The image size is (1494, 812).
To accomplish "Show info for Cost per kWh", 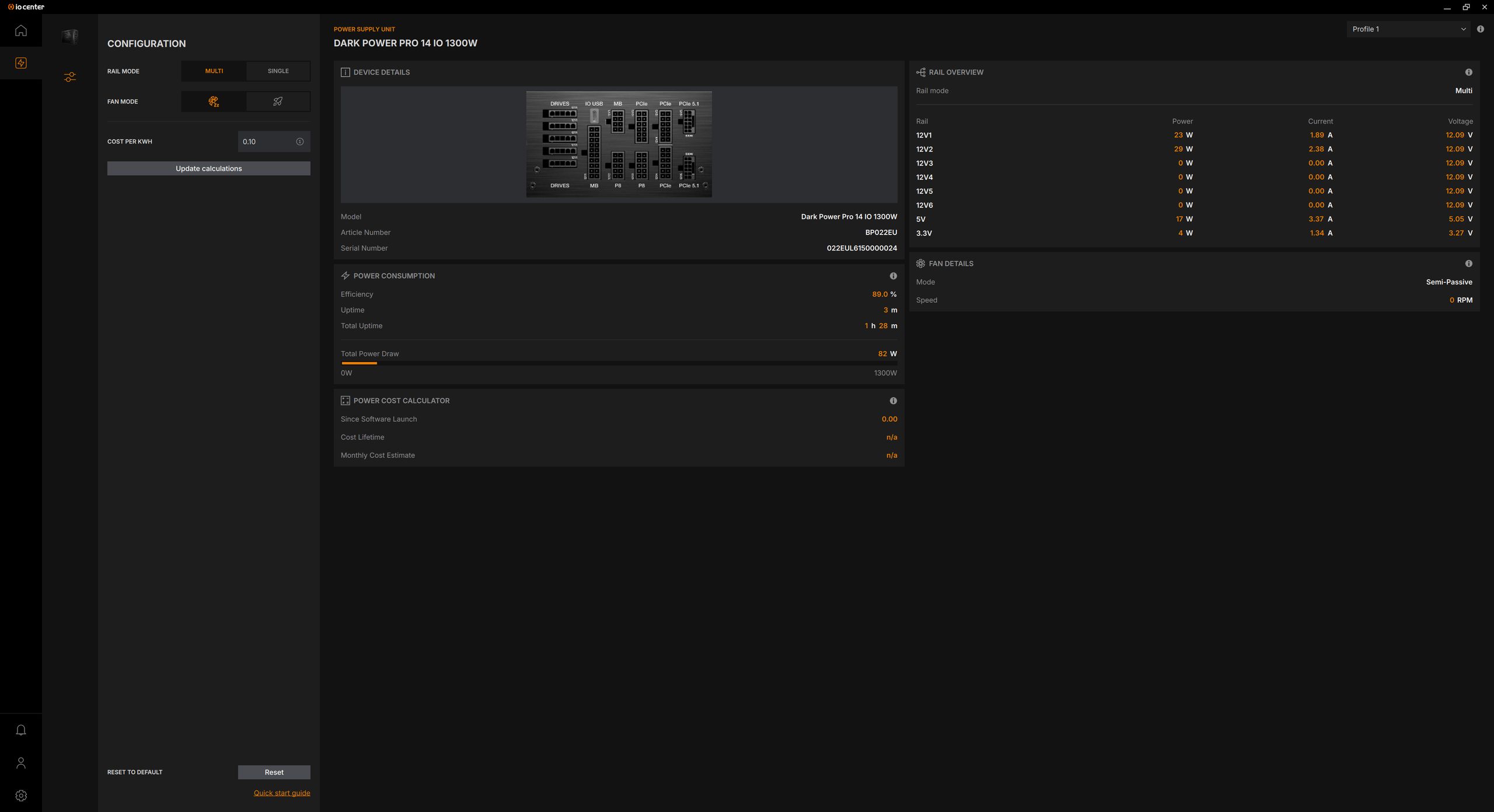I will click(x=300, y=142).
